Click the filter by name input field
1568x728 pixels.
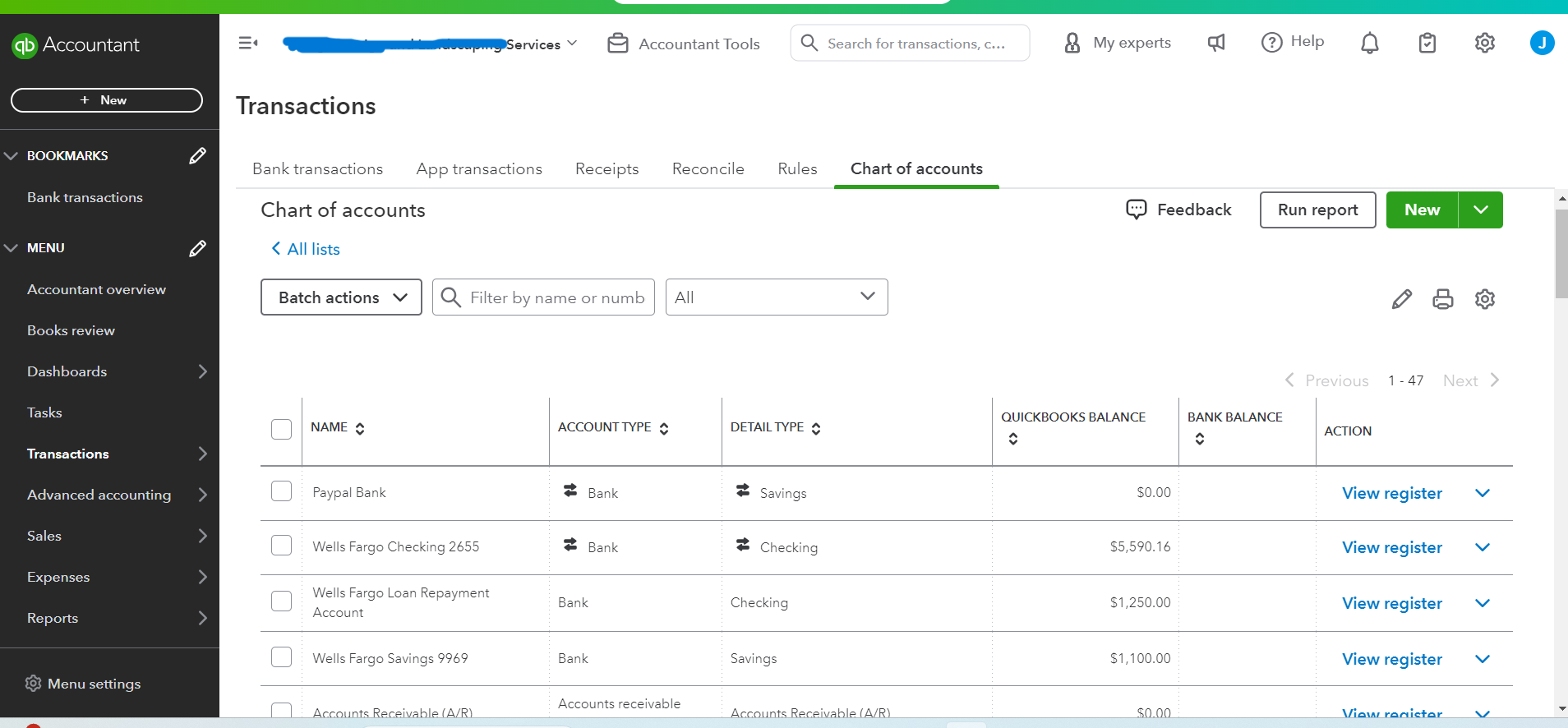[x=556, y=297]
